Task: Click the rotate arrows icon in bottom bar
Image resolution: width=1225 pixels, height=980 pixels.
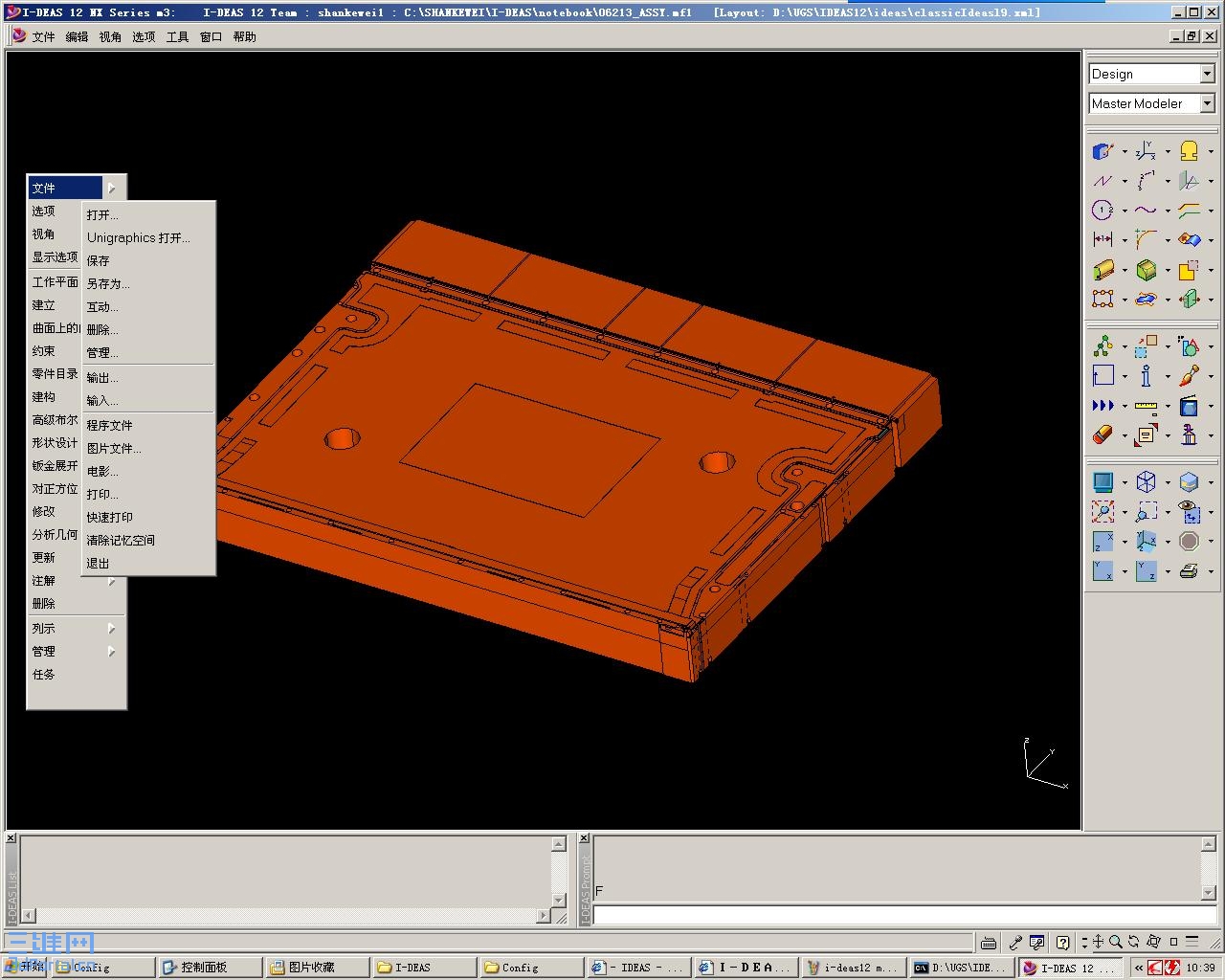Action: (x=1134, y=943)
